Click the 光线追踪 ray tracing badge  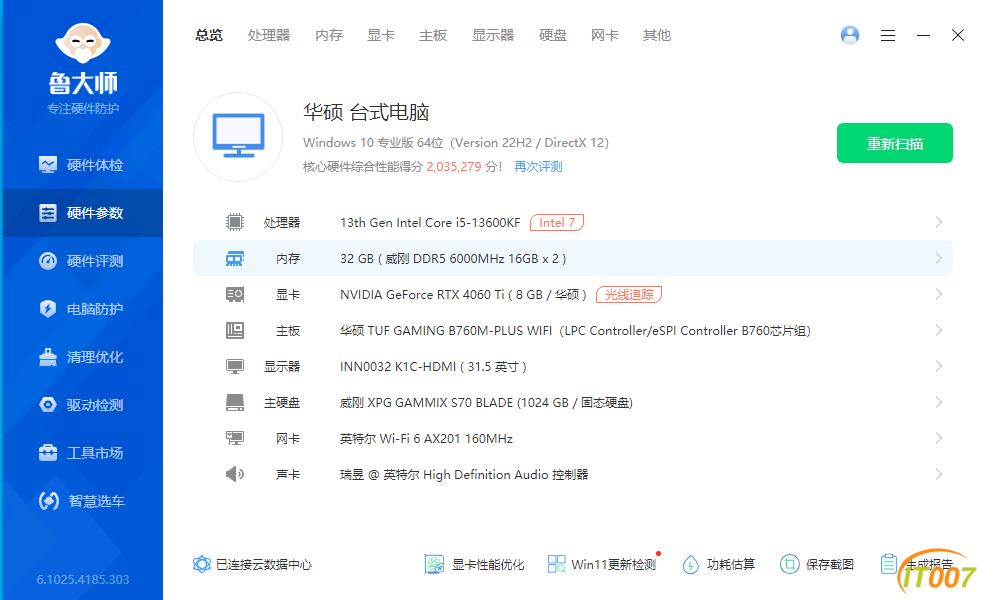(x=629, y=294)
